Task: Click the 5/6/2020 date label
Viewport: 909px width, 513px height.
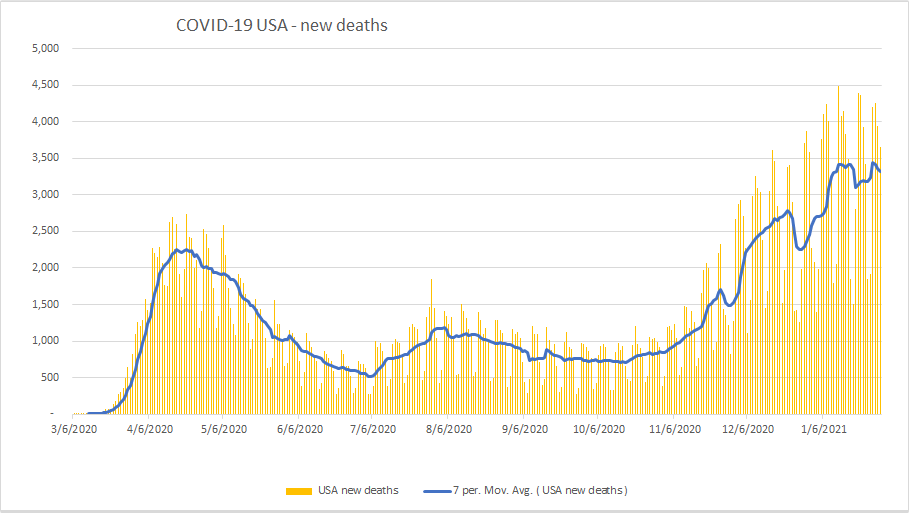Action: point(223,430)
